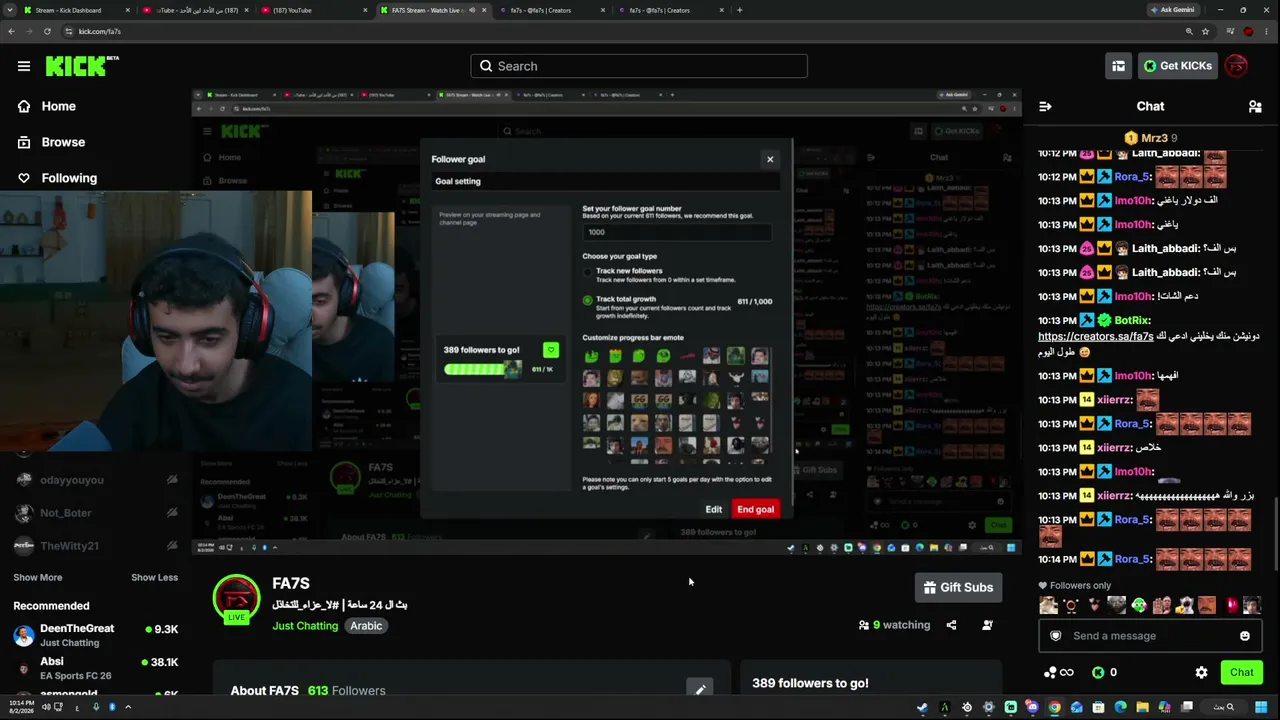Open chat settings gear
Image resolution: width=1280 pixels, height=720 pixels.
pos(1201,673)
